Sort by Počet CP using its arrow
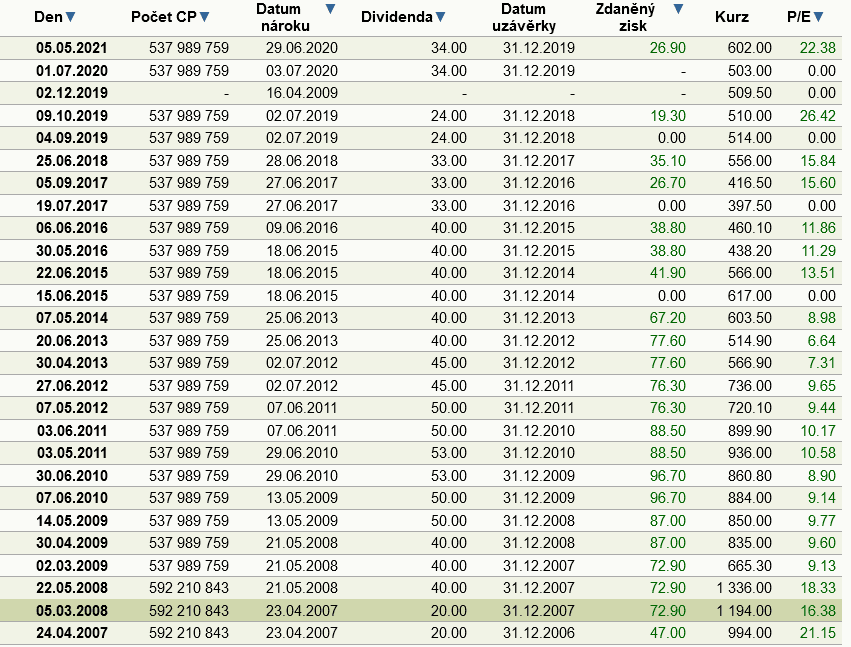 point(204,17)
